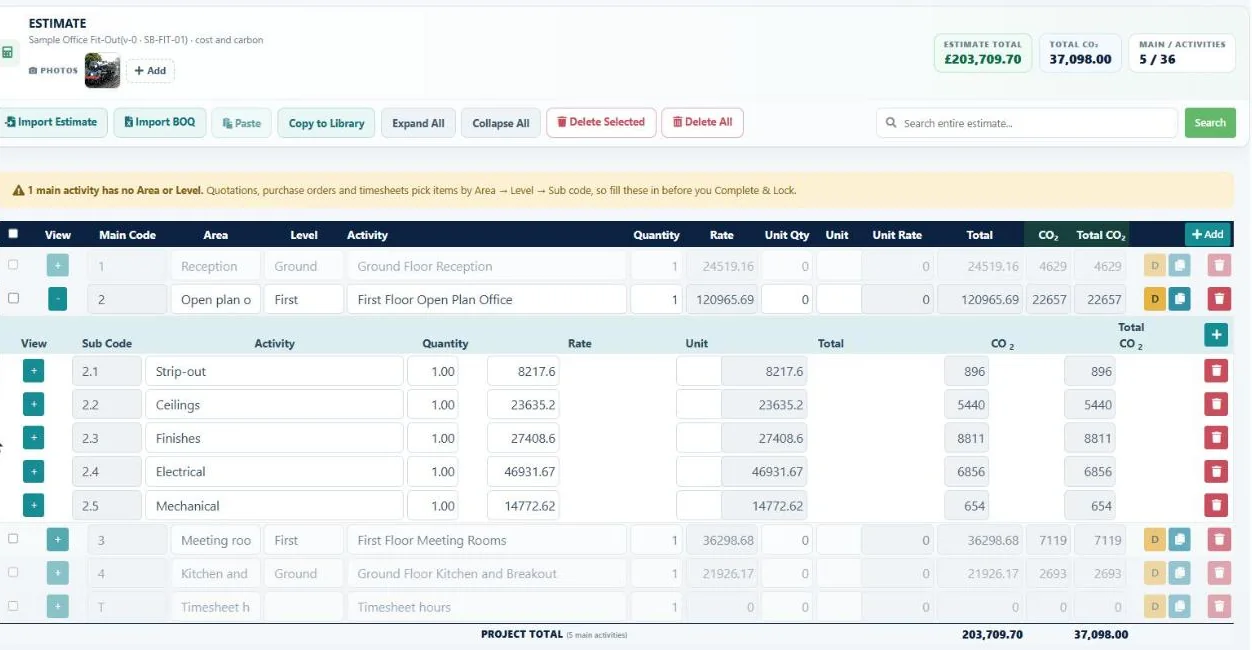This screenshot has height=650, width=1252.
Task: Open the estimate calculator sidebar icon
Action: point(7,52)
